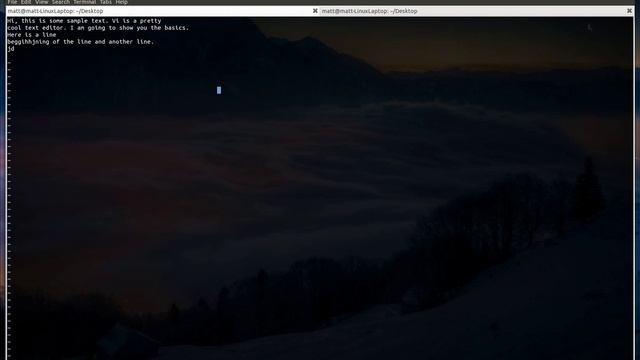
Task: Close the inactive second terminal tab
Action: click(x=629, y=11)
